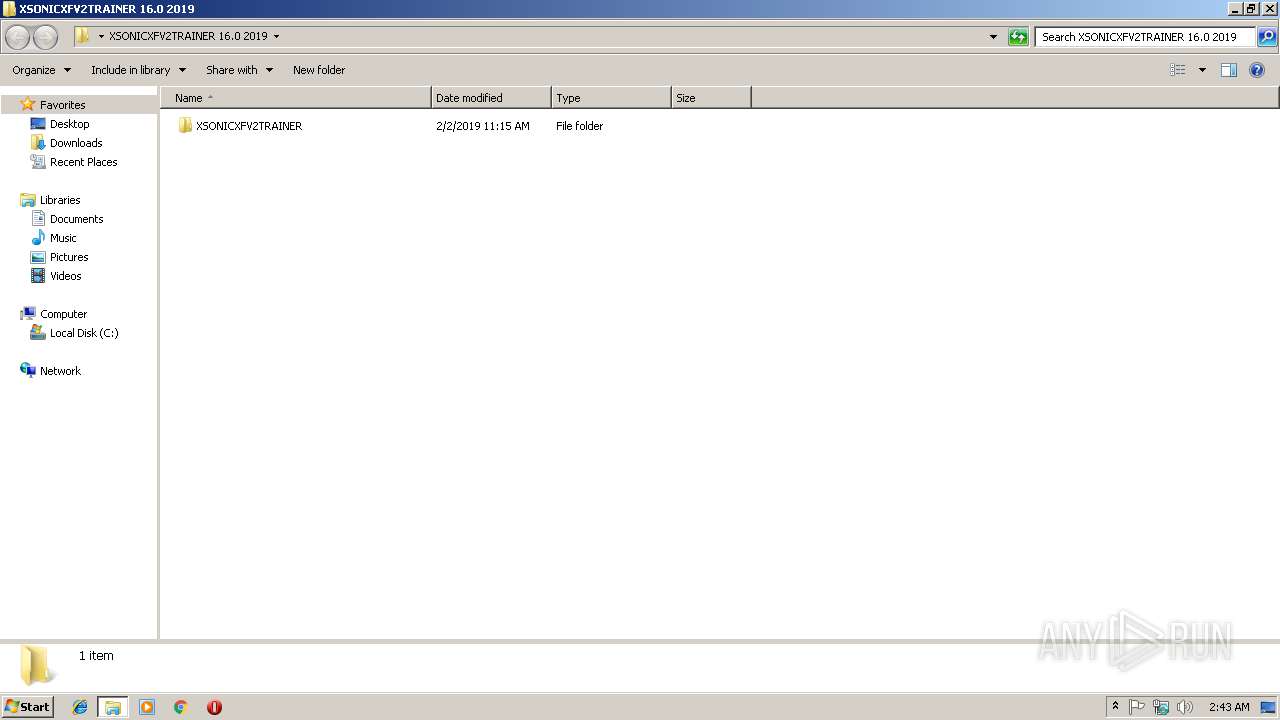Show hidden tray icons

pyautogui.click(x=1116, y=707)
